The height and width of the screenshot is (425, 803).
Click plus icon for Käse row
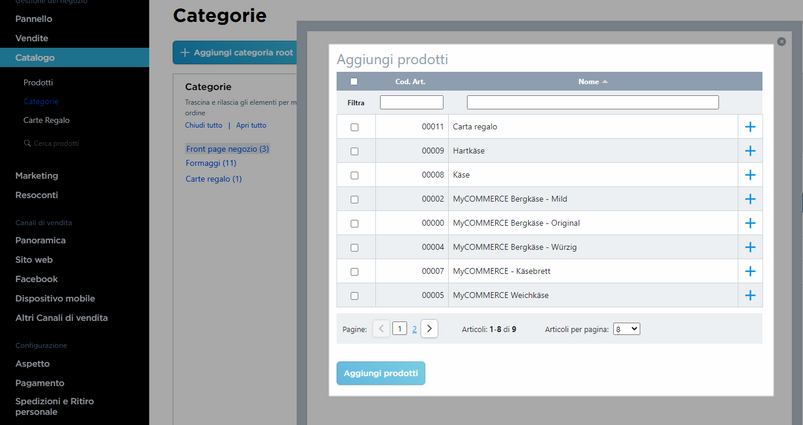(x=750, y=175)
